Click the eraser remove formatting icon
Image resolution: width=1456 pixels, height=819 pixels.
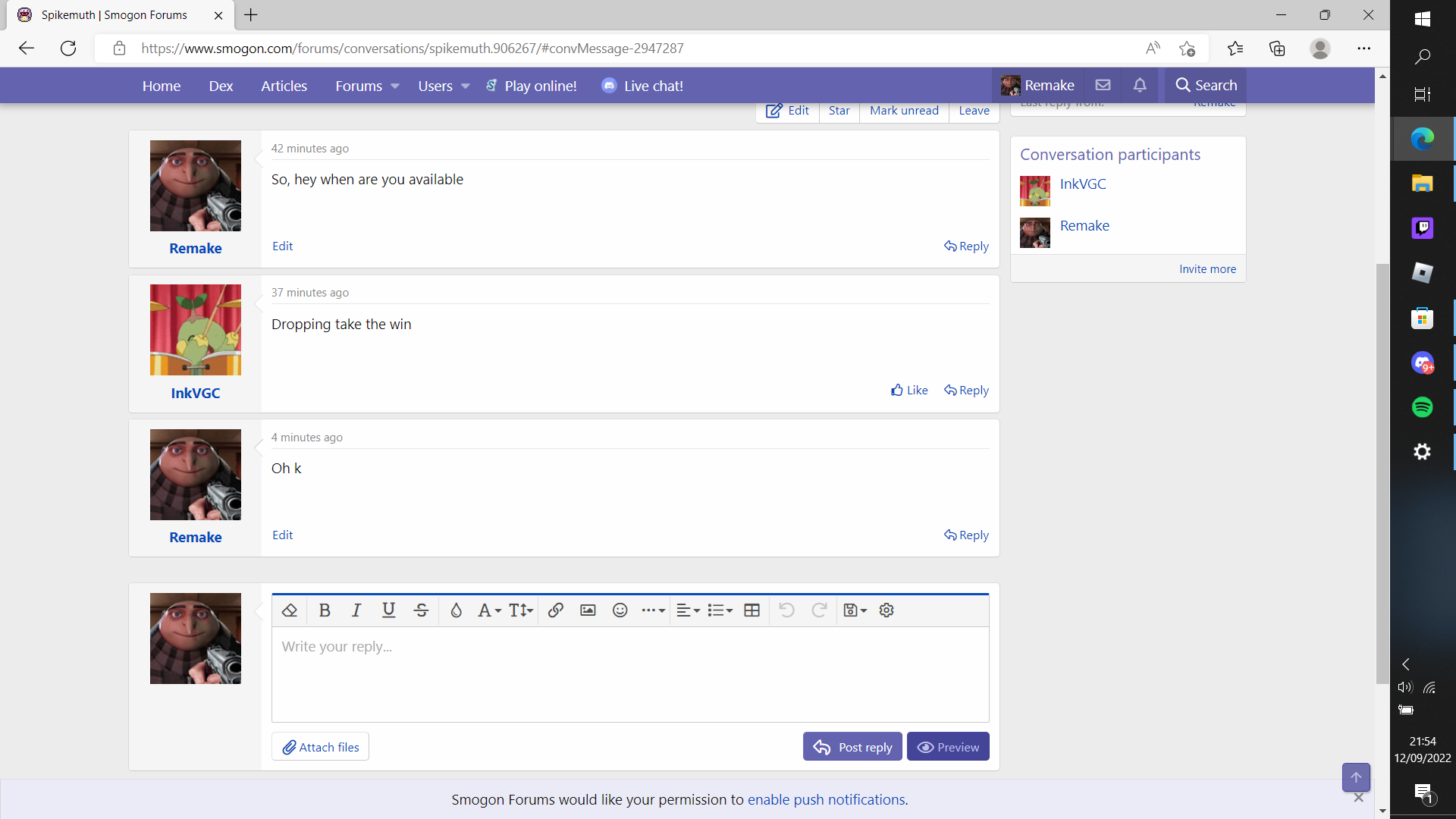coord(289,610)
